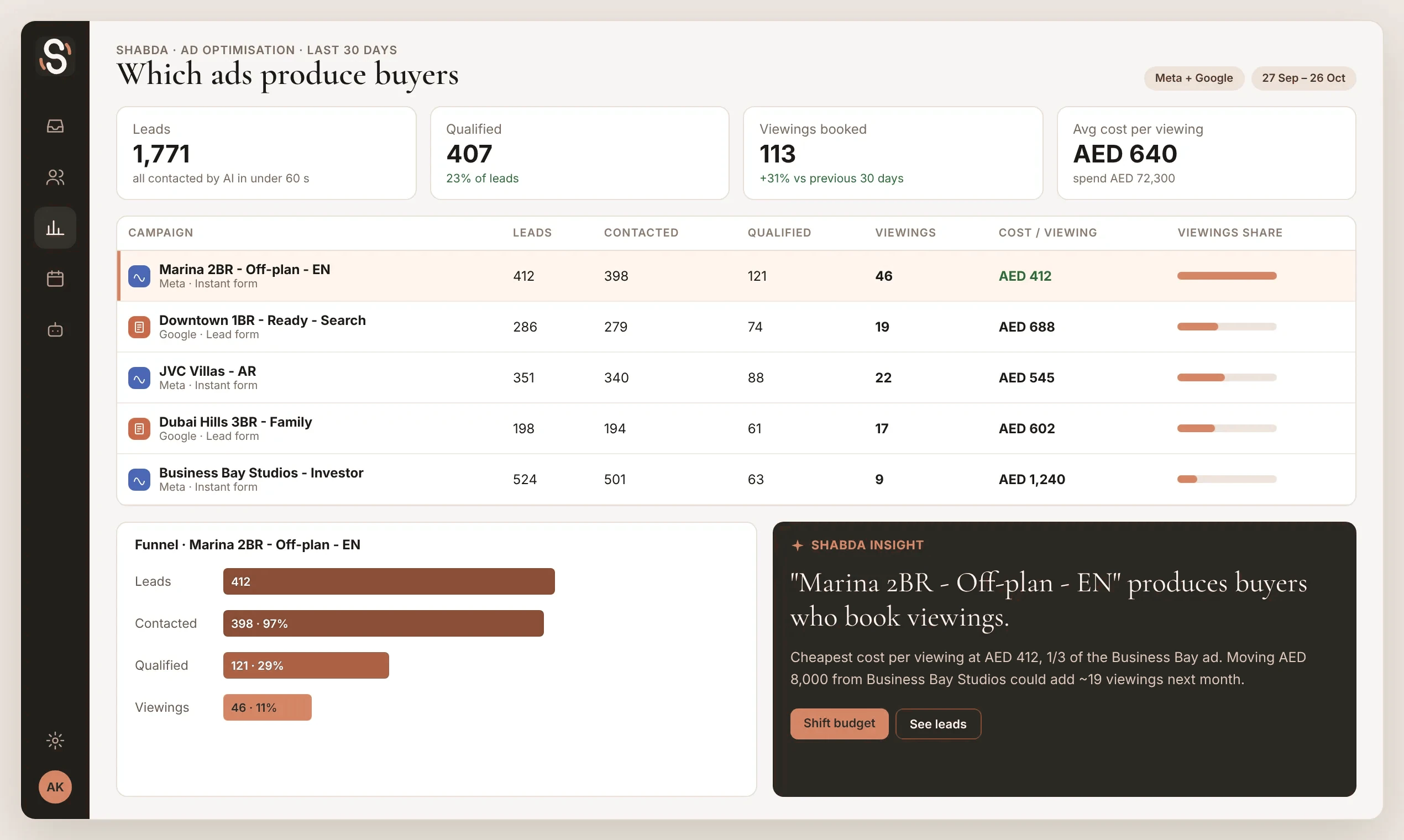
Task: Select the JVC Villas - AR name
Action: point(208,371)
